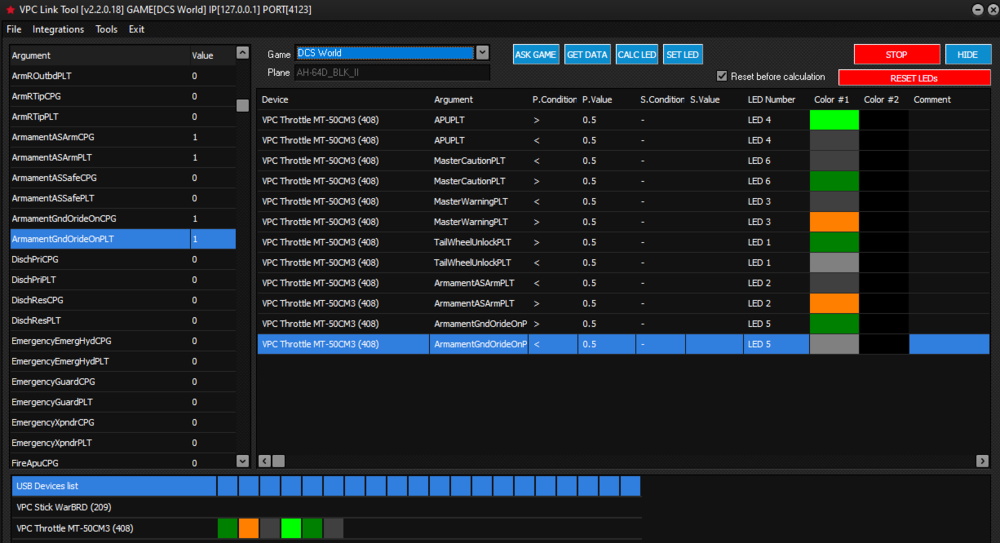1000x543 pixels.
Task: Click the argument list scroll up arrow
Action: [x=242, y=53]
